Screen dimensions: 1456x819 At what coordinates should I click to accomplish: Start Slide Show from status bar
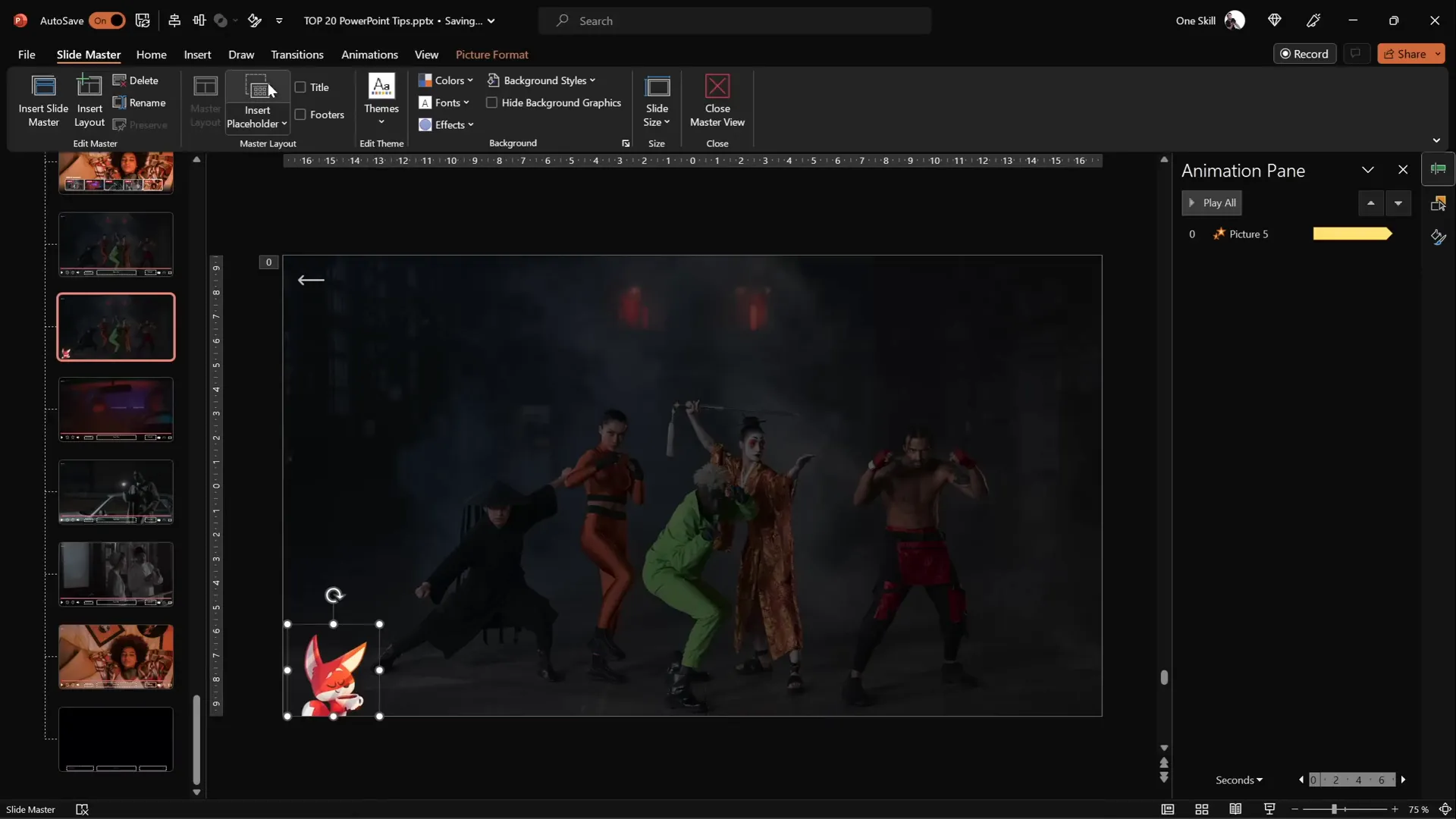(1269, 810)
